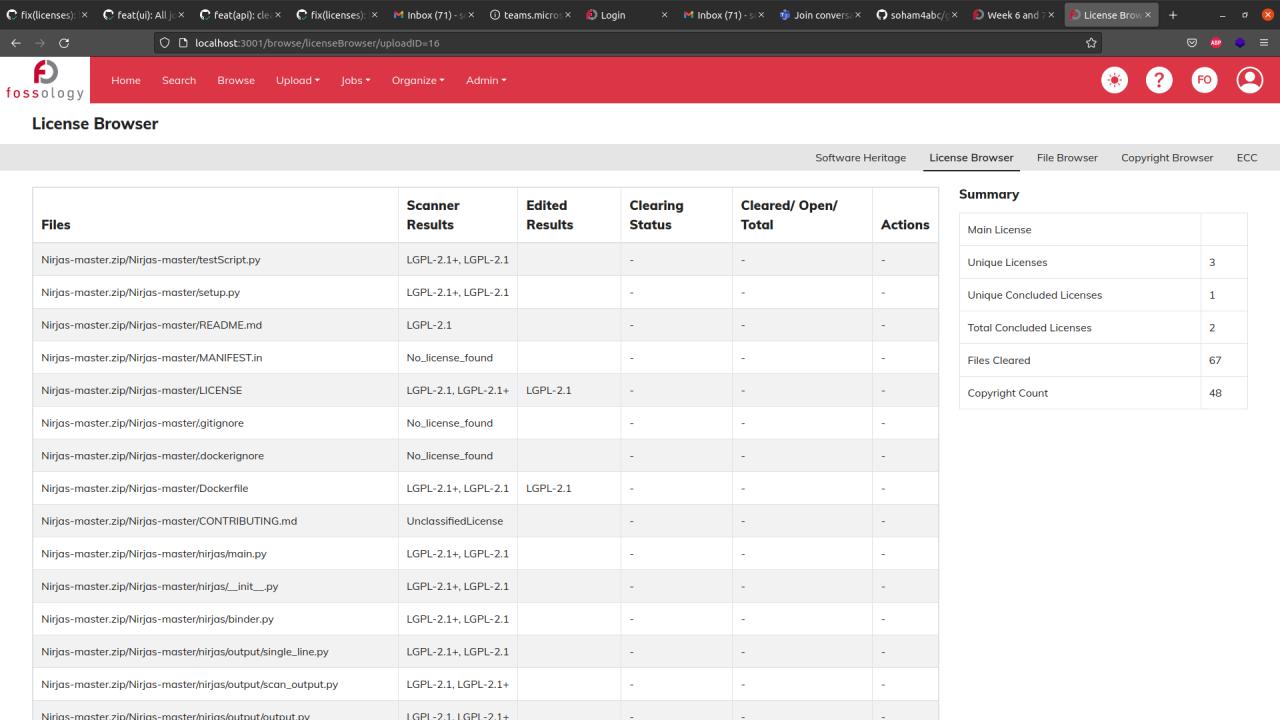Click the Unique Licenses summary row
The image size is (1280, 720).
point(1103,262)
